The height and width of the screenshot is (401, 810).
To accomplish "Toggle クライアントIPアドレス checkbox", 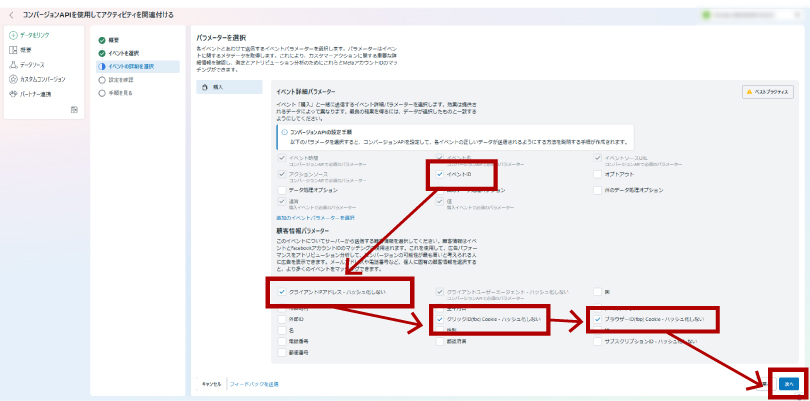I will pyautogui.click(x=282, y=292).
